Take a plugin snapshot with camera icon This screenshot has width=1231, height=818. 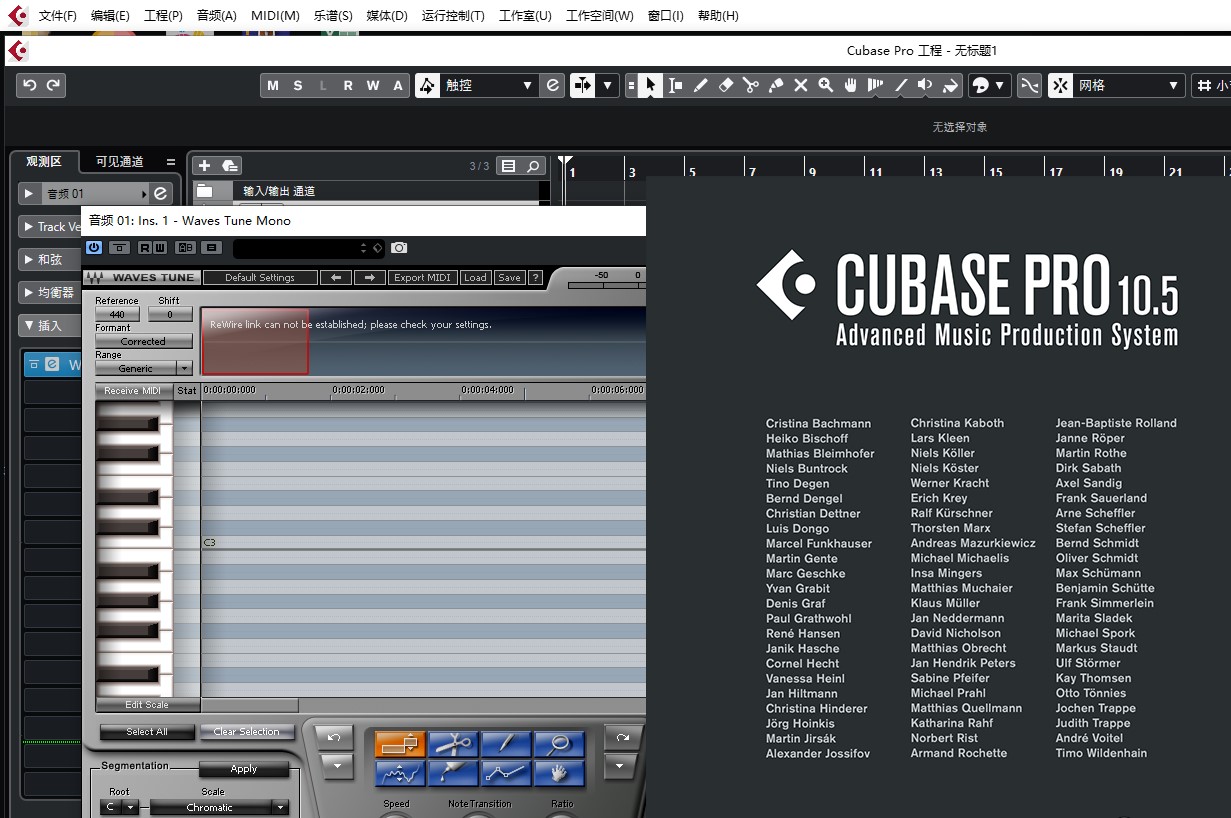(399, 248)
